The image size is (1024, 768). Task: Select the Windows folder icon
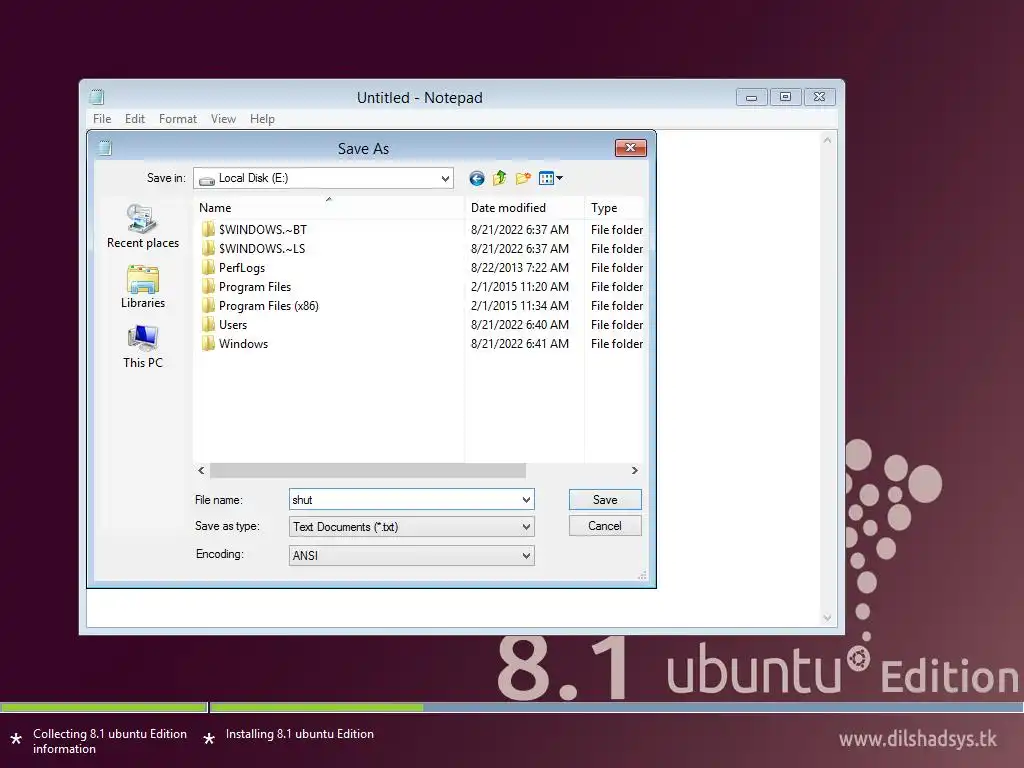pyautogui.click(x=208, y=343)
